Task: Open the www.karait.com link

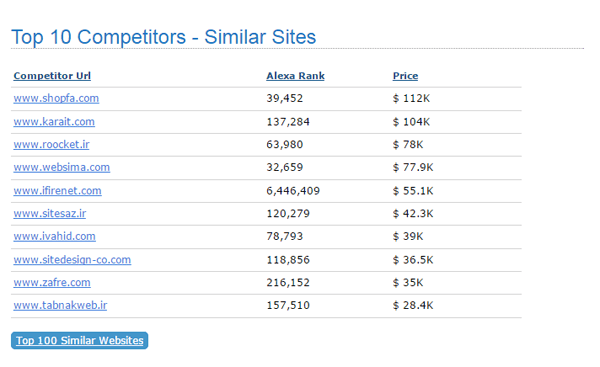Action: coord(54,122)
